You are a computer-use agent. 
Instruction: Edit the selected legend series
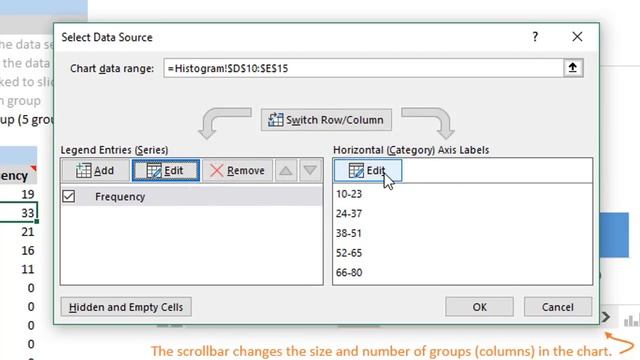point(166,170)
